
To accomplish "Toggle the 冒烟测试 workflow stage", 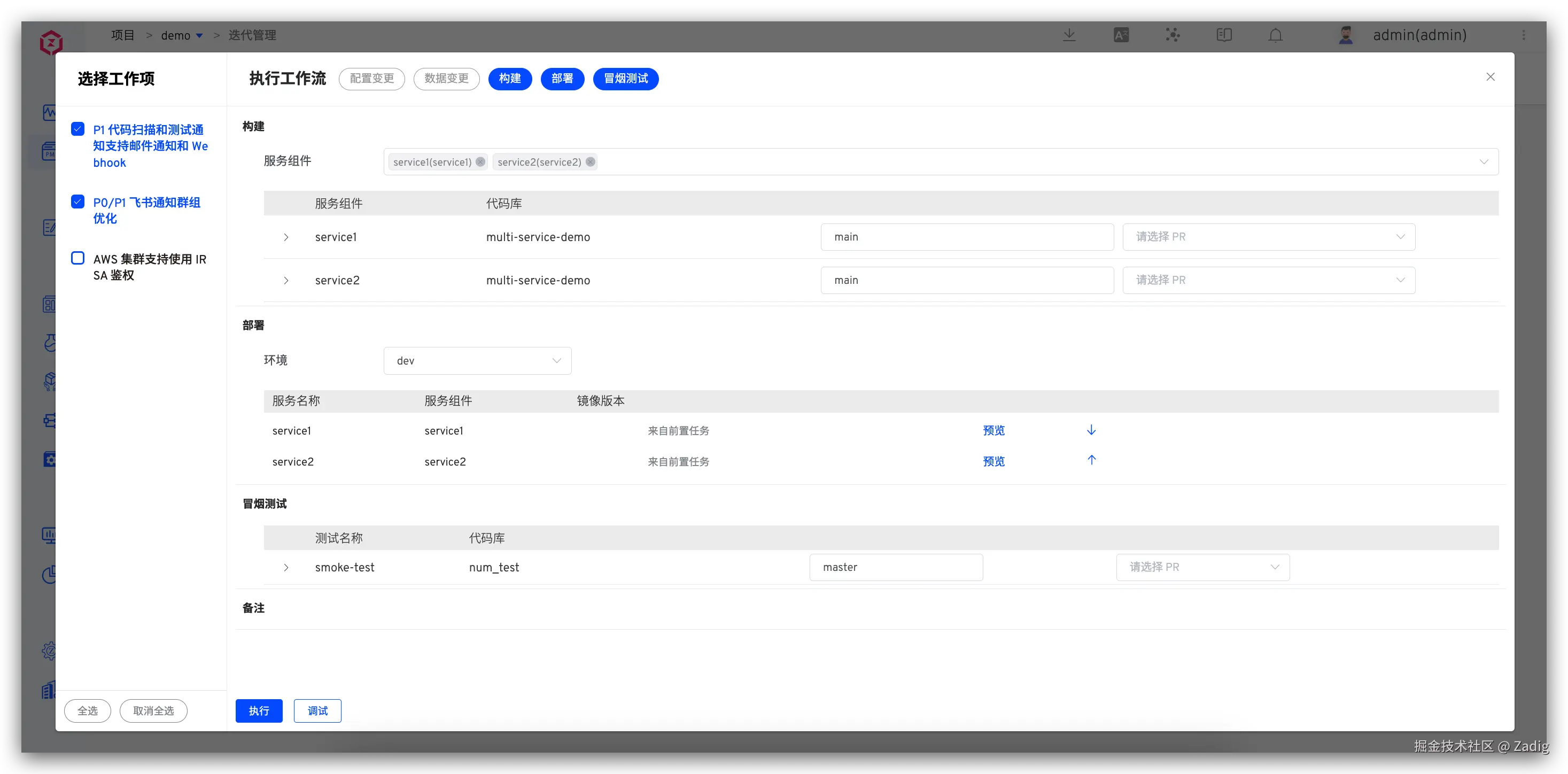I will [625, 79].
